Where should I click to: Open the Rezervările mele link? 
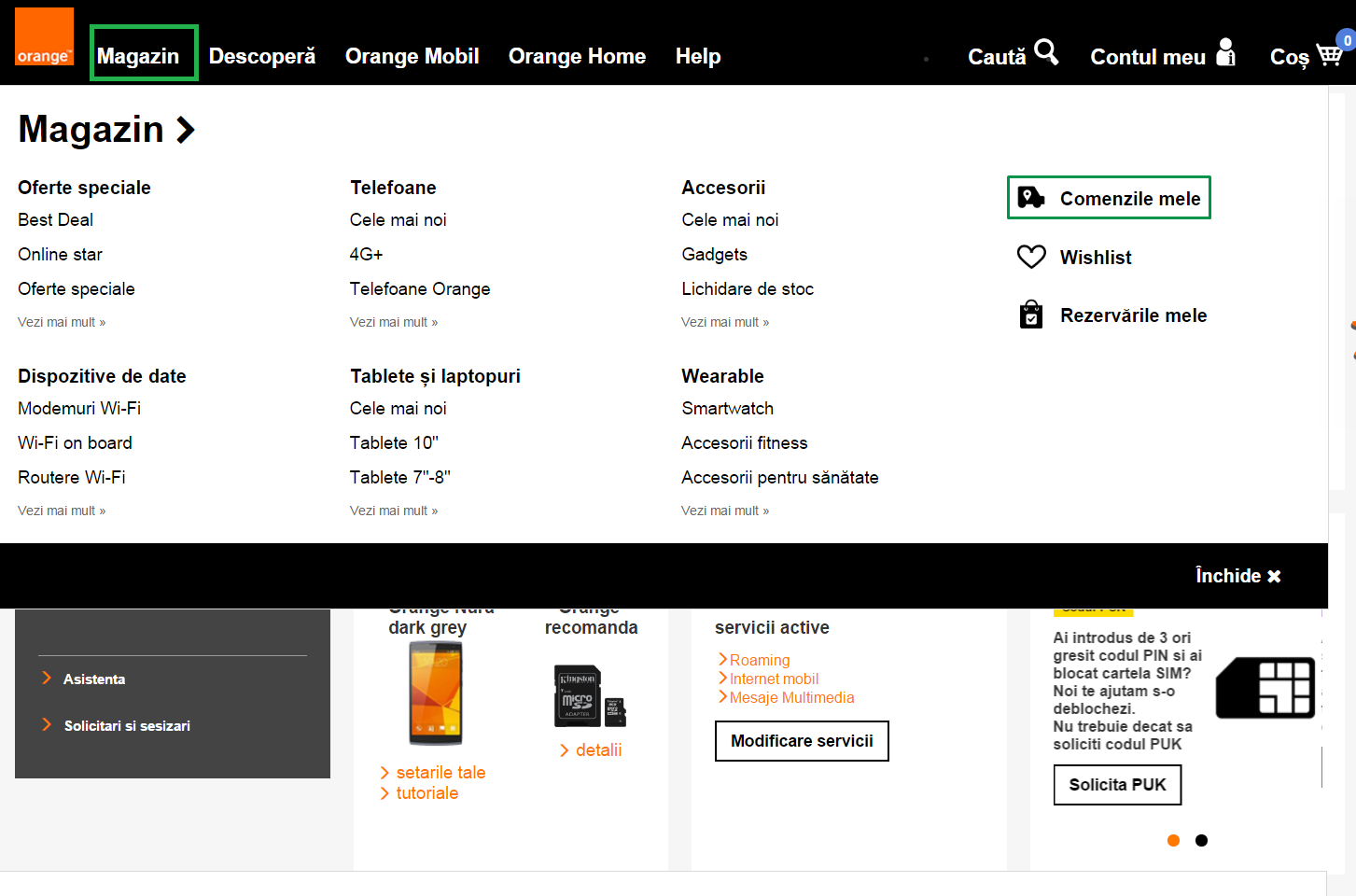pyautogui.click(x=1134, y=315)
